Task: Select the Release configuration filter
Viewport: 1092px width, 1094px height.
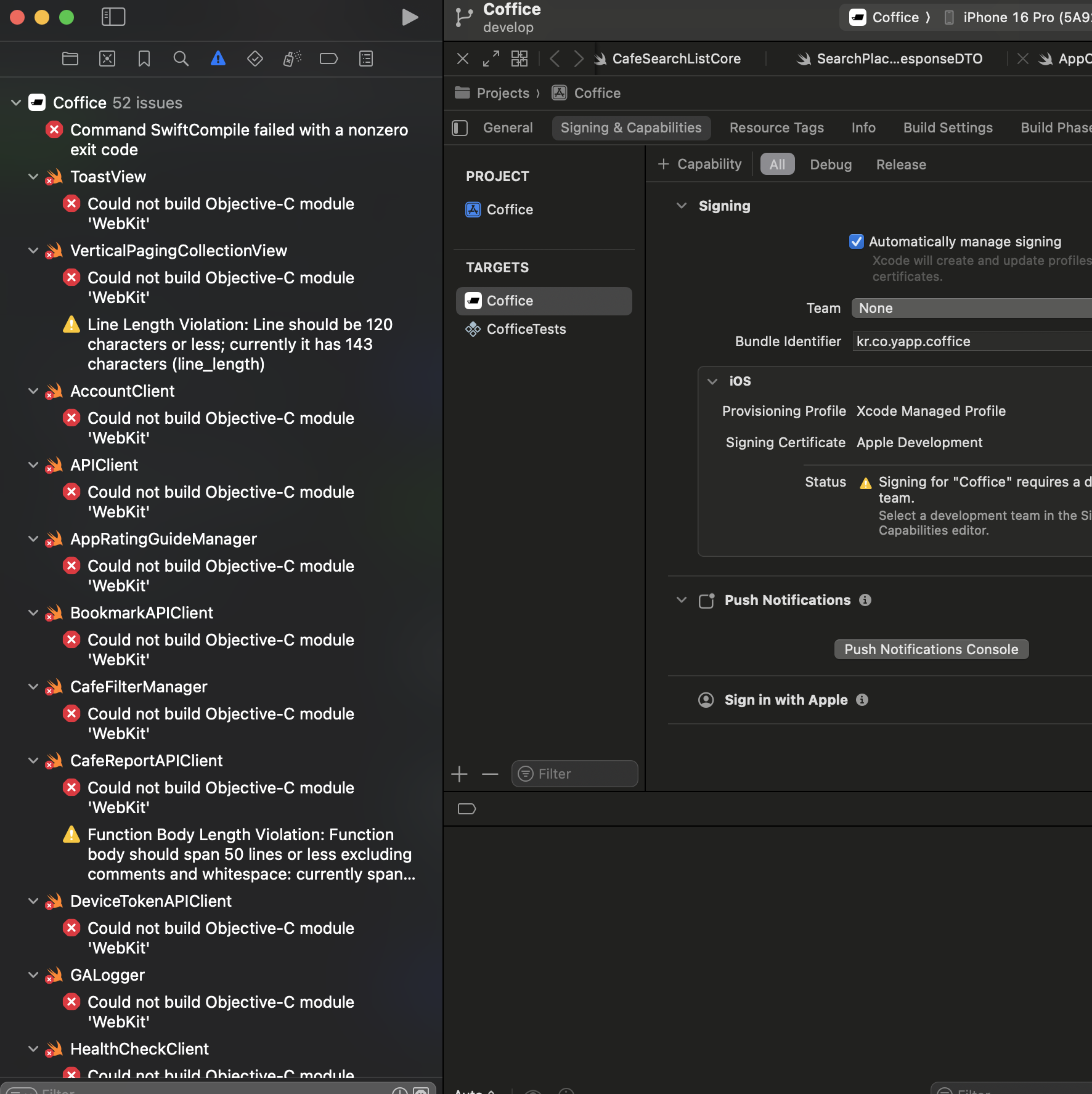Action: point(901,164)
